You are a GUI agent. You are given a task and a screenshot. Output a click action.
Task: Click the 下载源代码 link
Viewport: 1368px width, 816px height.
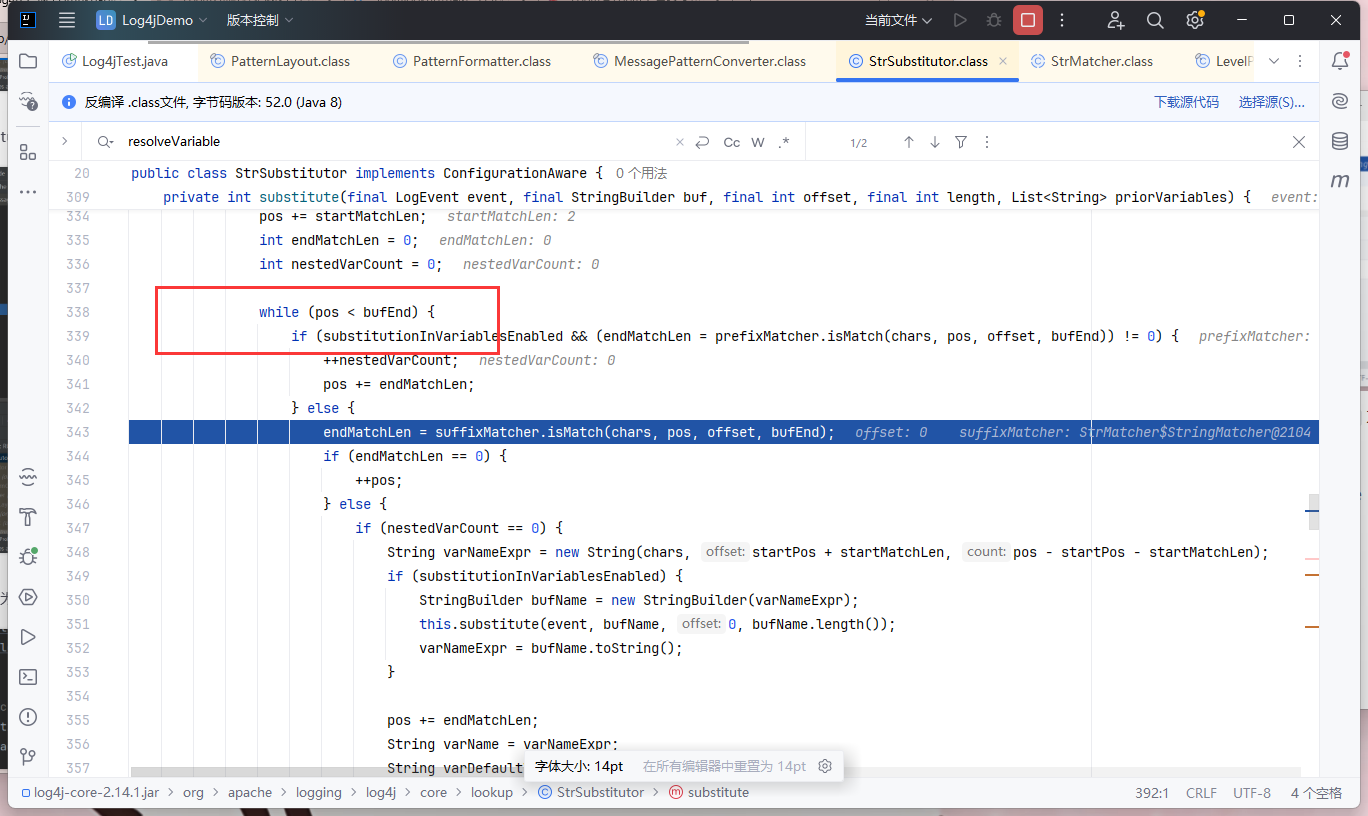click(1186, 102)
